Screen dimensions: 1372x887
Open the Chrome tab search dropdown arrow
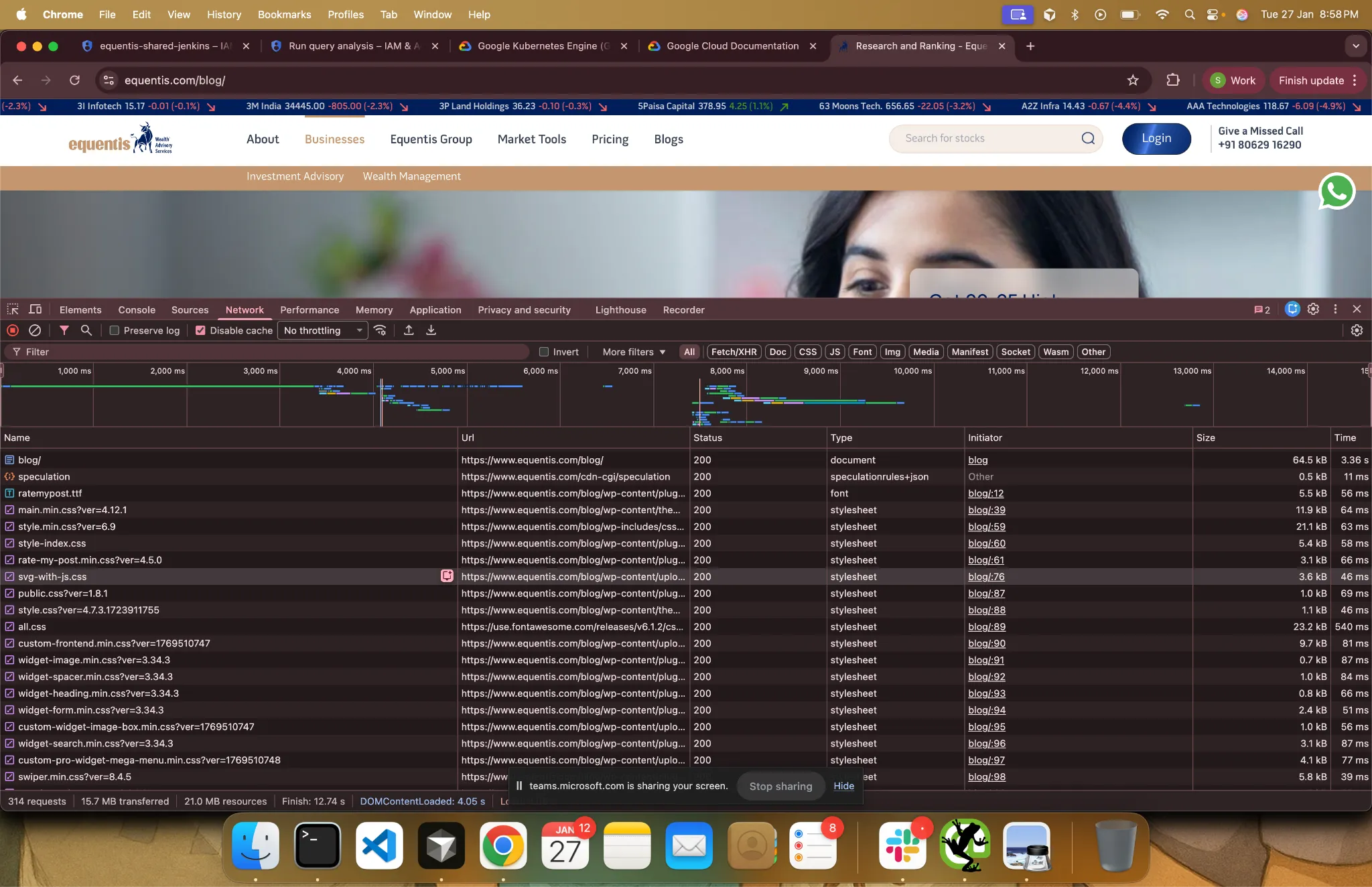[x=1356, y=46]
